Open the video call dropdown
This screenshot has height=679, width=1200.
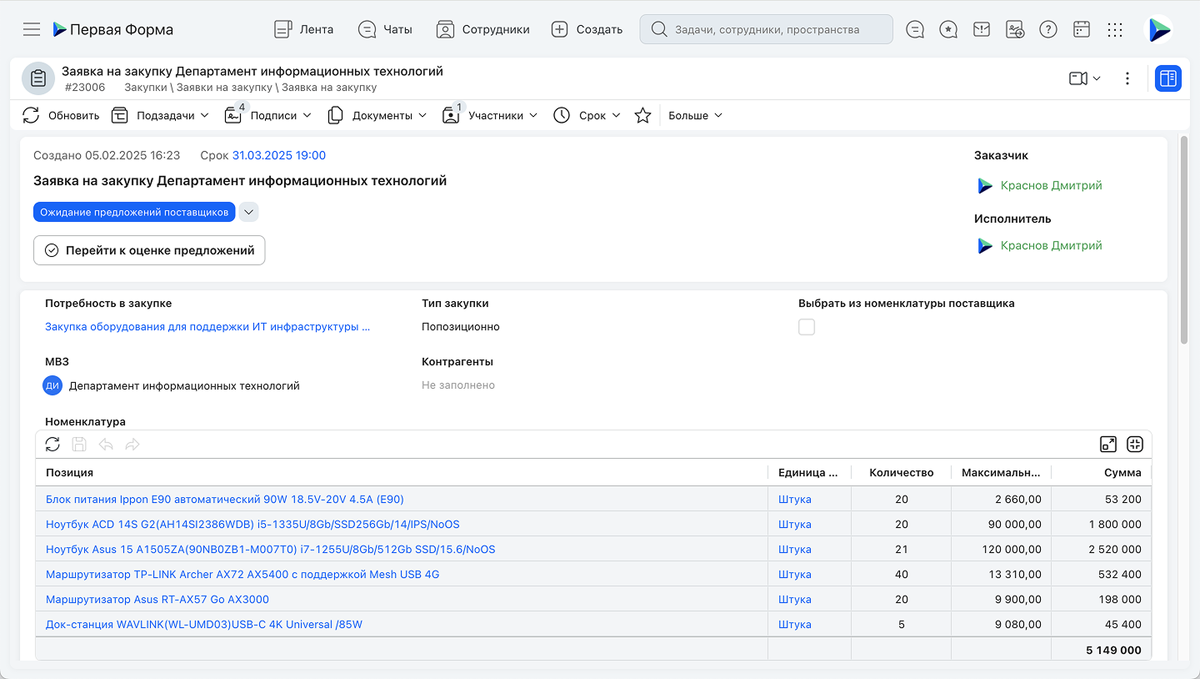(1084, 78)
